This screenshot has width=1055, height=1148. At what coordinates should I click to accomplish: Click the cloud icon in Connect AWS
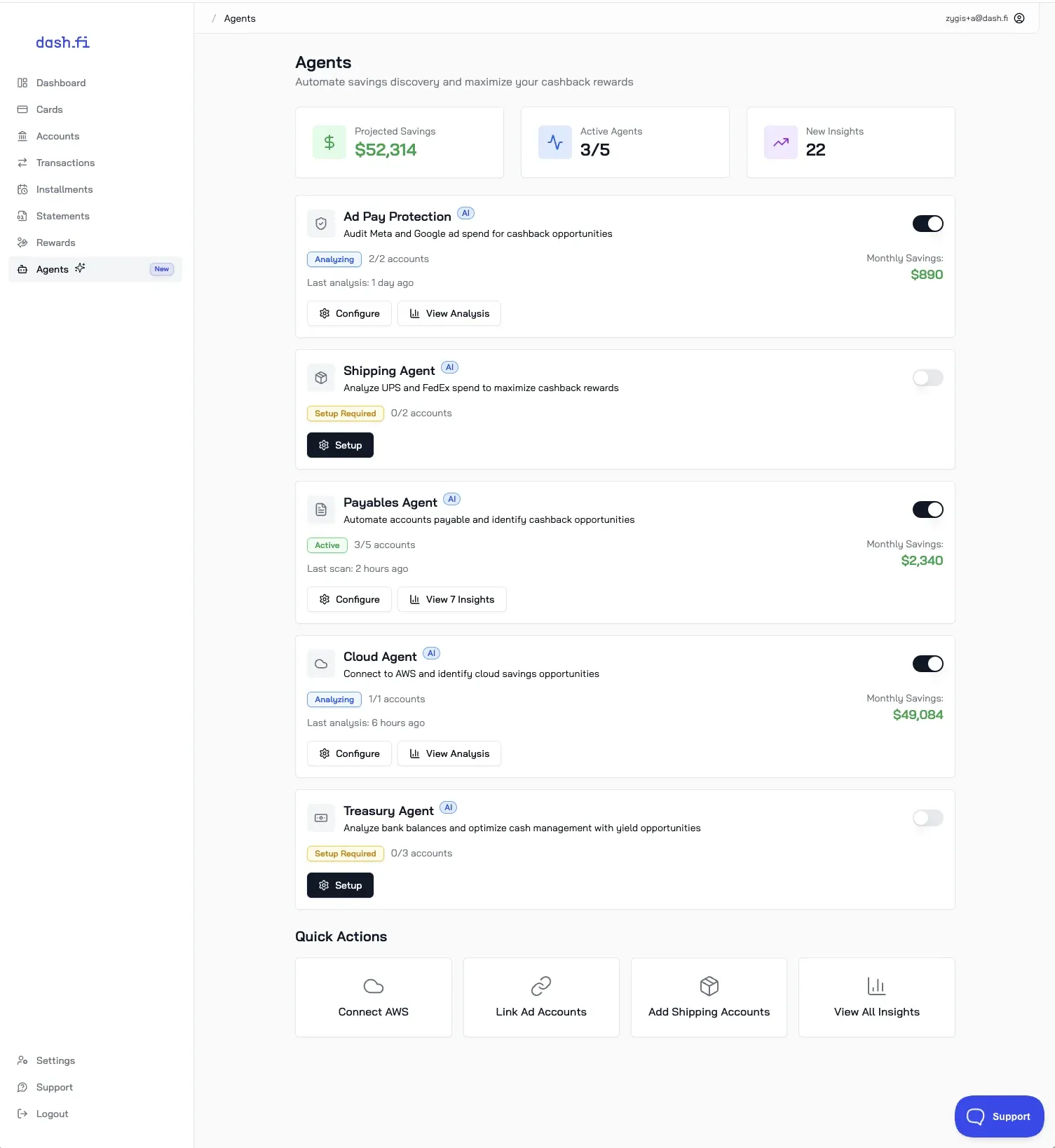tap(374, 986)
